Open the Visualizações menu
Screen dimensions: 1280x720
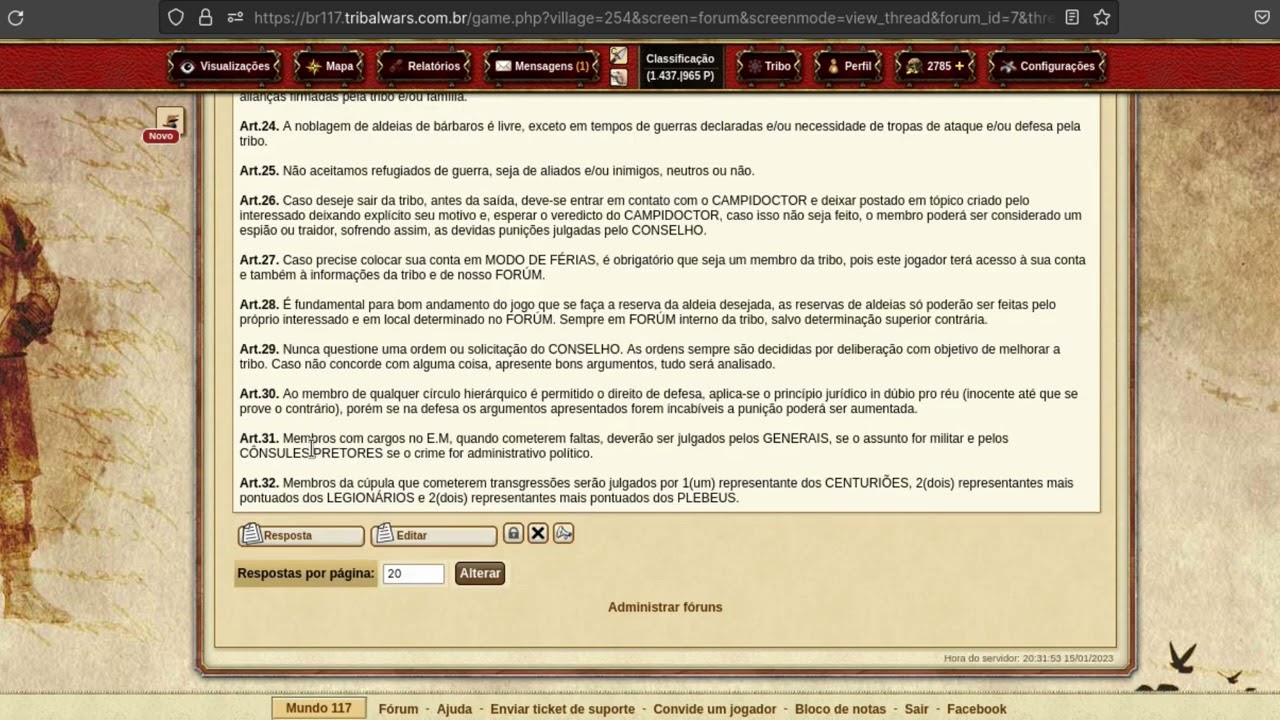click(x=225, y=66)
